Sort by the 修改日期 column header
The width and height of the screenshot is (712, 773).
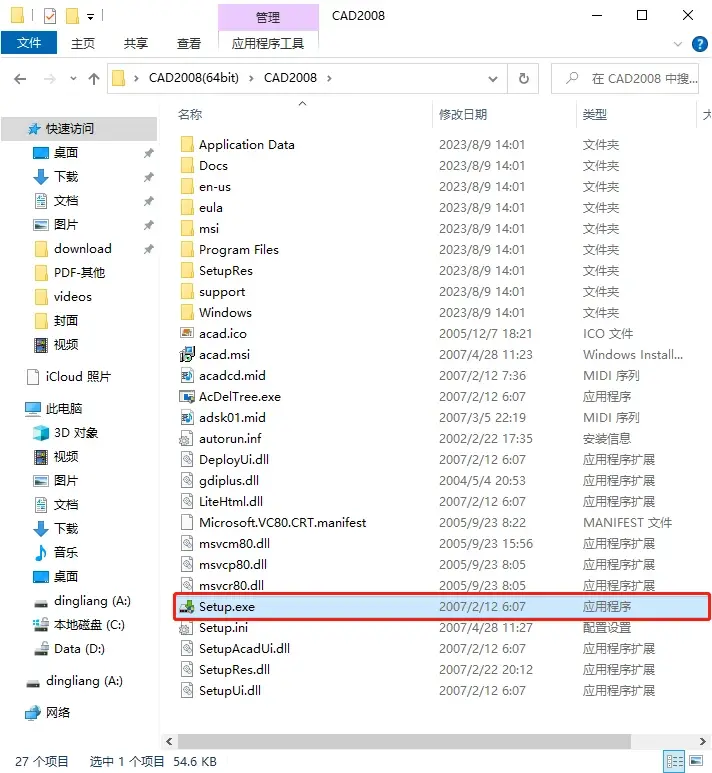coord(463,114)
